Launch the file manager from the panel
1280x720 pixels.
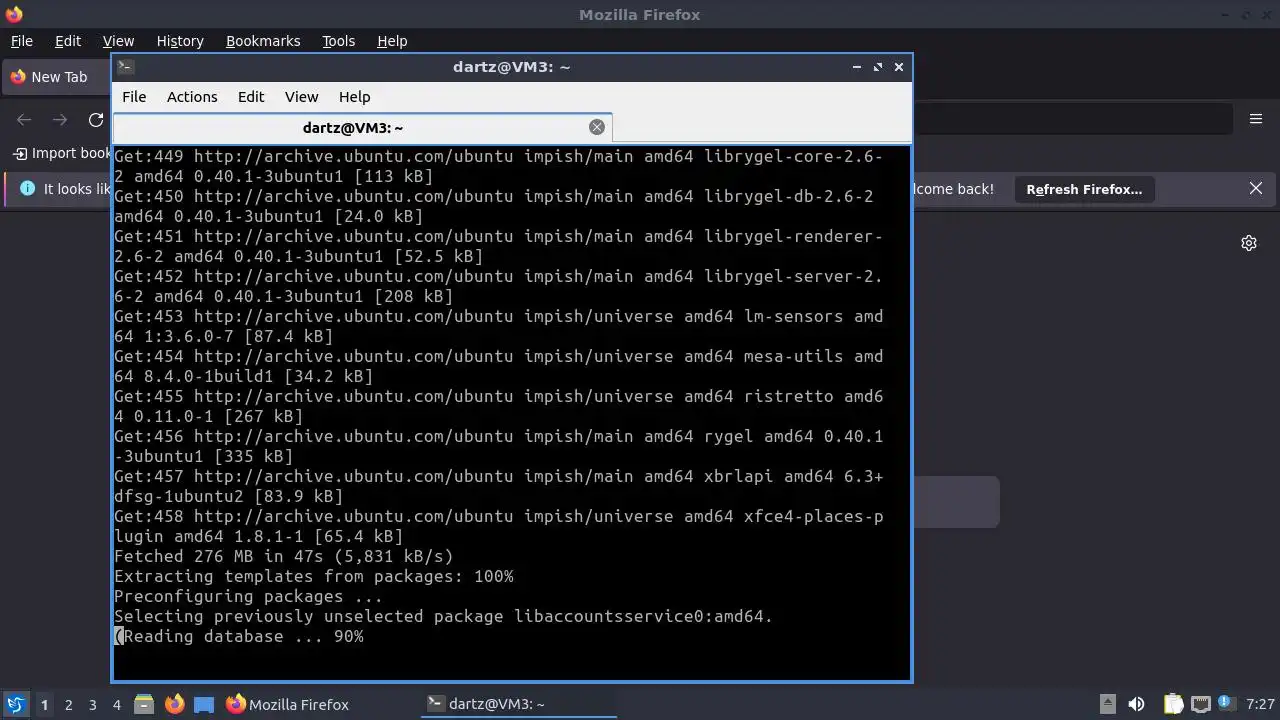tap(143, 704)
